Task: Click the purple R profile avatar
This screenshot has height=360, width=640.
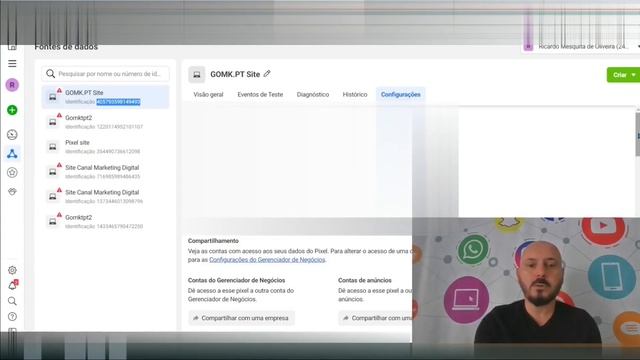Action: click(12, 85)
